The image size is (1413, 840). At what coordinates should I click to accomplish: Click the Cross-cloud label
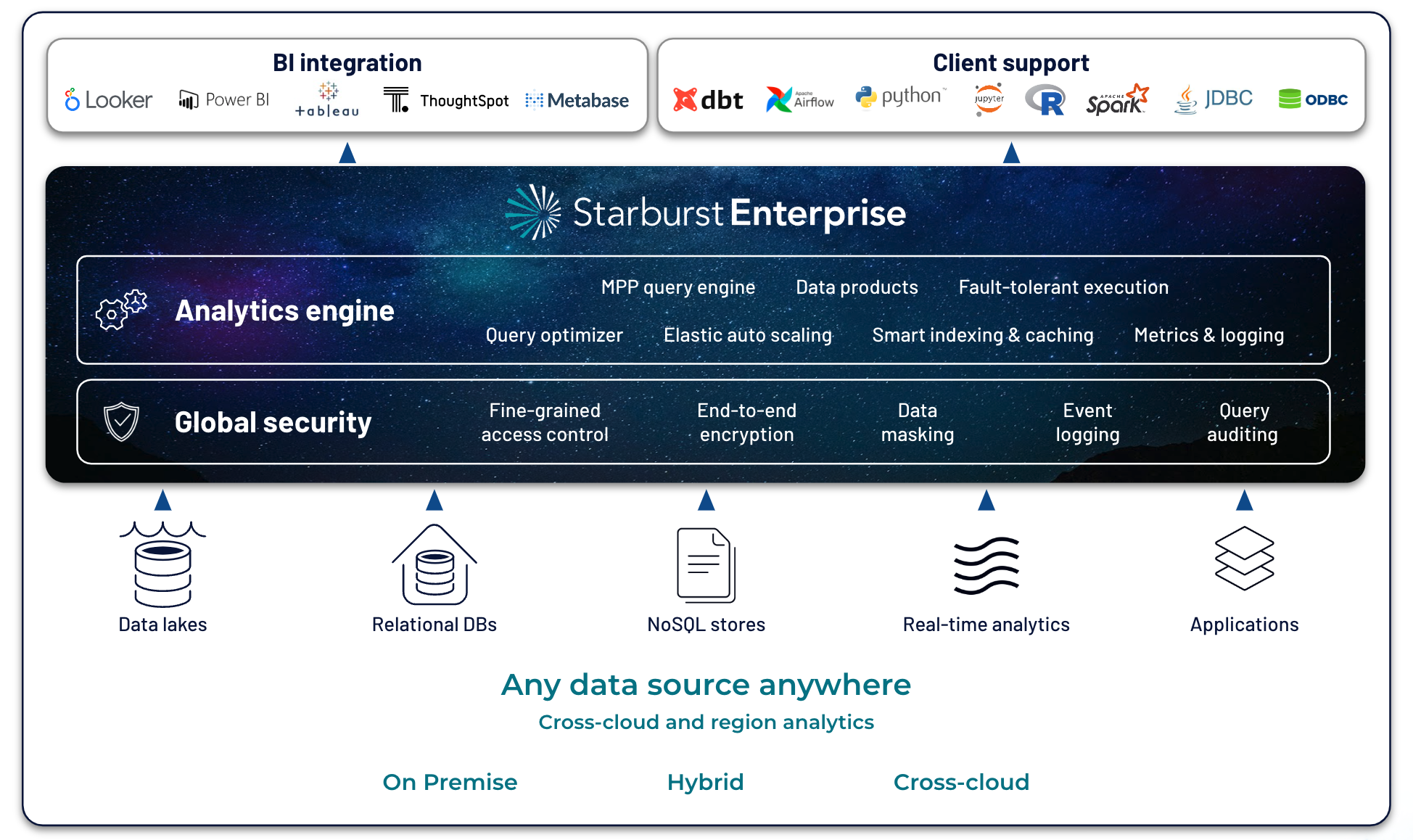(961, 781)
